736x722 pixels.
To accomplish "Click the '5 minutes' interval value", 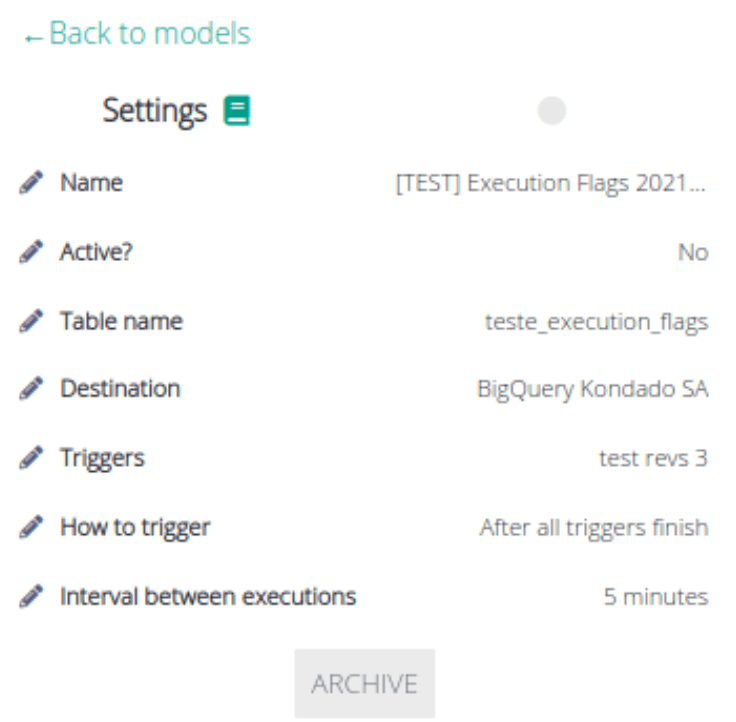I will tap(656, 597).
